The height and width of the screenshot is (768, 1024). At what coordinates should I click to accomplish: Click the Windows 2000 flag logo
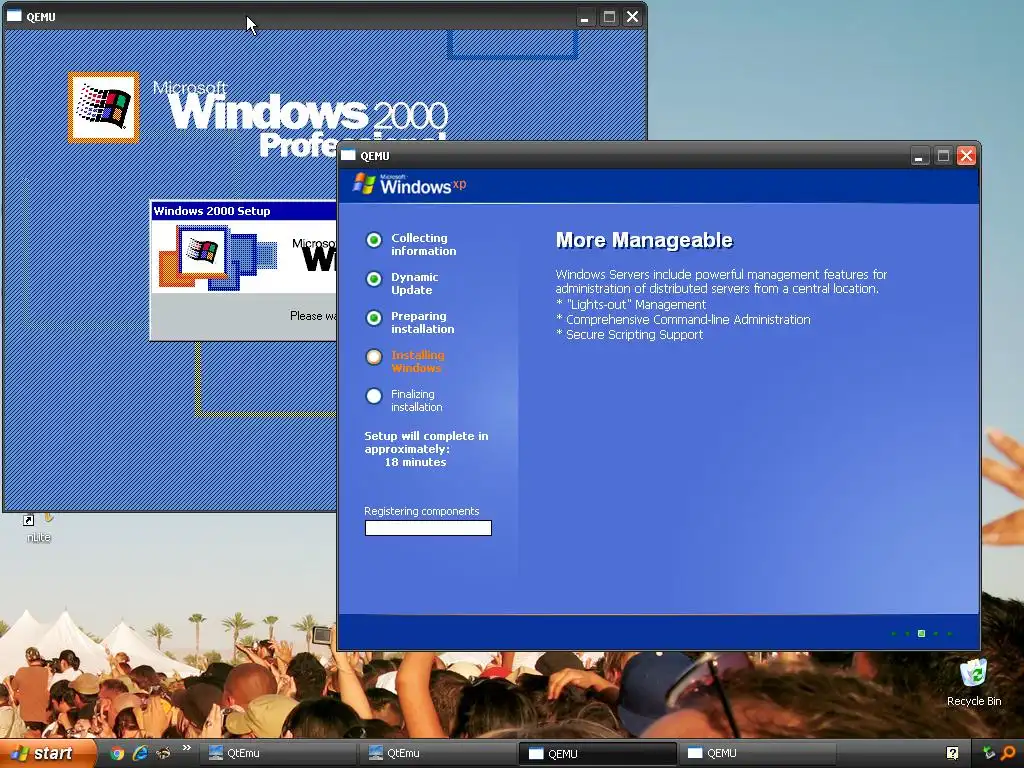point(103,107)
